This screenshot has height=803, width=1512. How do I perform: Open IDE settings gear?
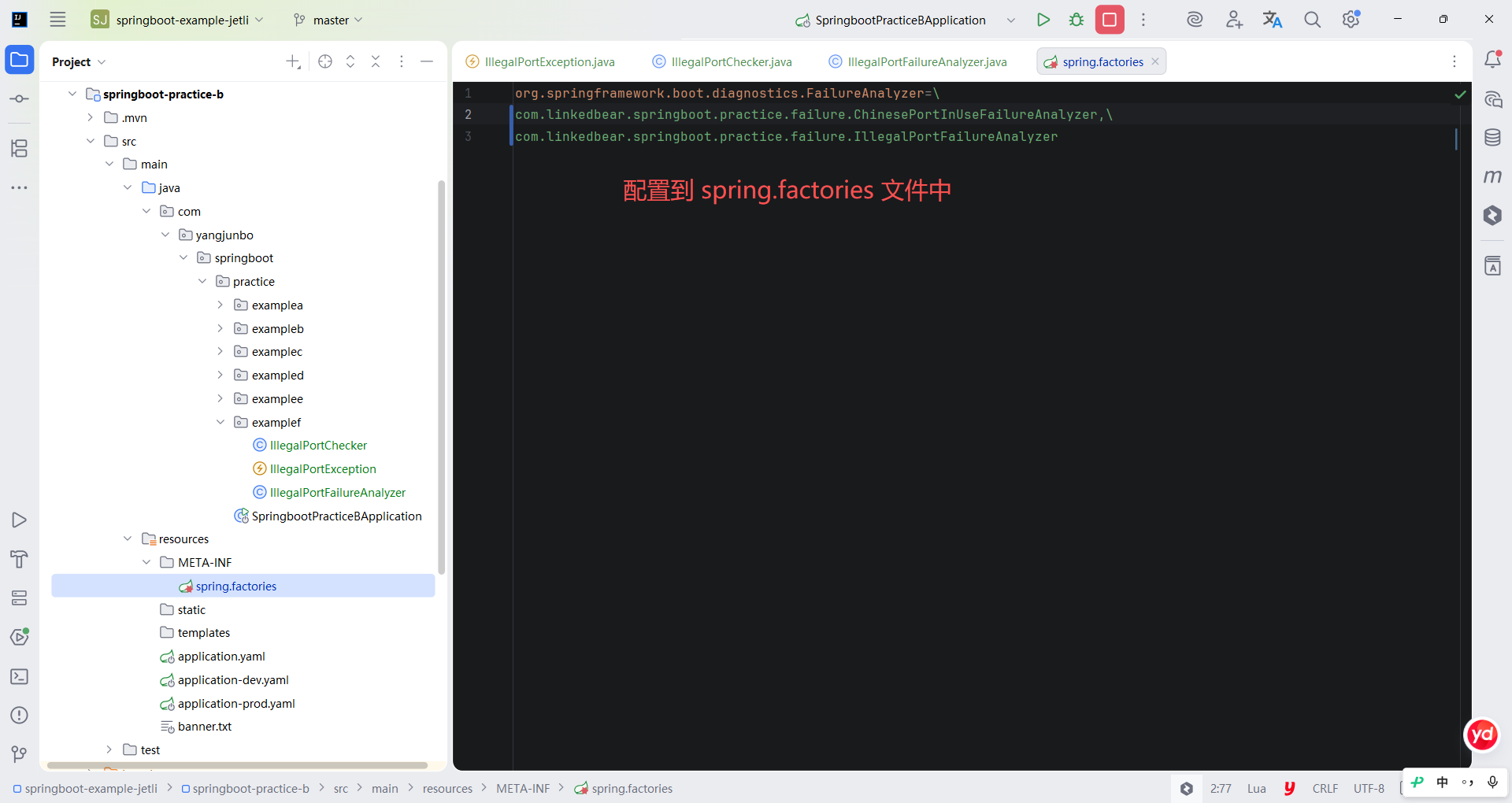[1351, 20]
